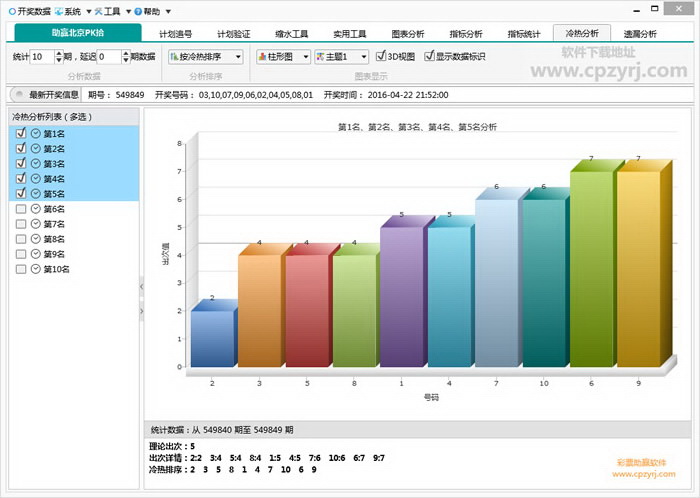This screenshot has width=700, height=498.
Task: Open the 开奖数据 menu icon
Action: 12,11
